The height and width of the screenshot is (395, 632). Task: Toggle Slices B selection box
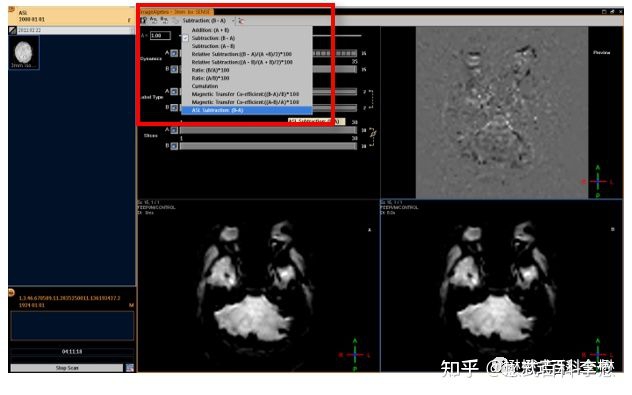tap(174, 146)
